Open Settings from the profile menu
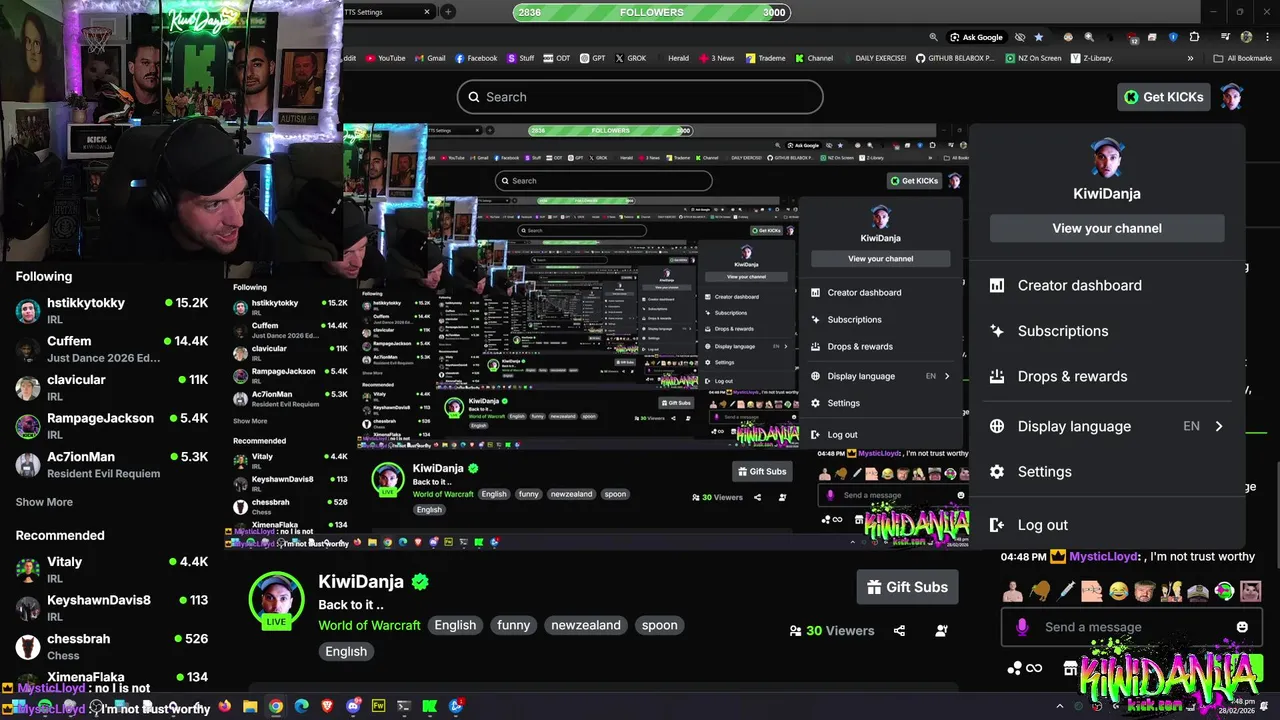 tap(1107, 472)
